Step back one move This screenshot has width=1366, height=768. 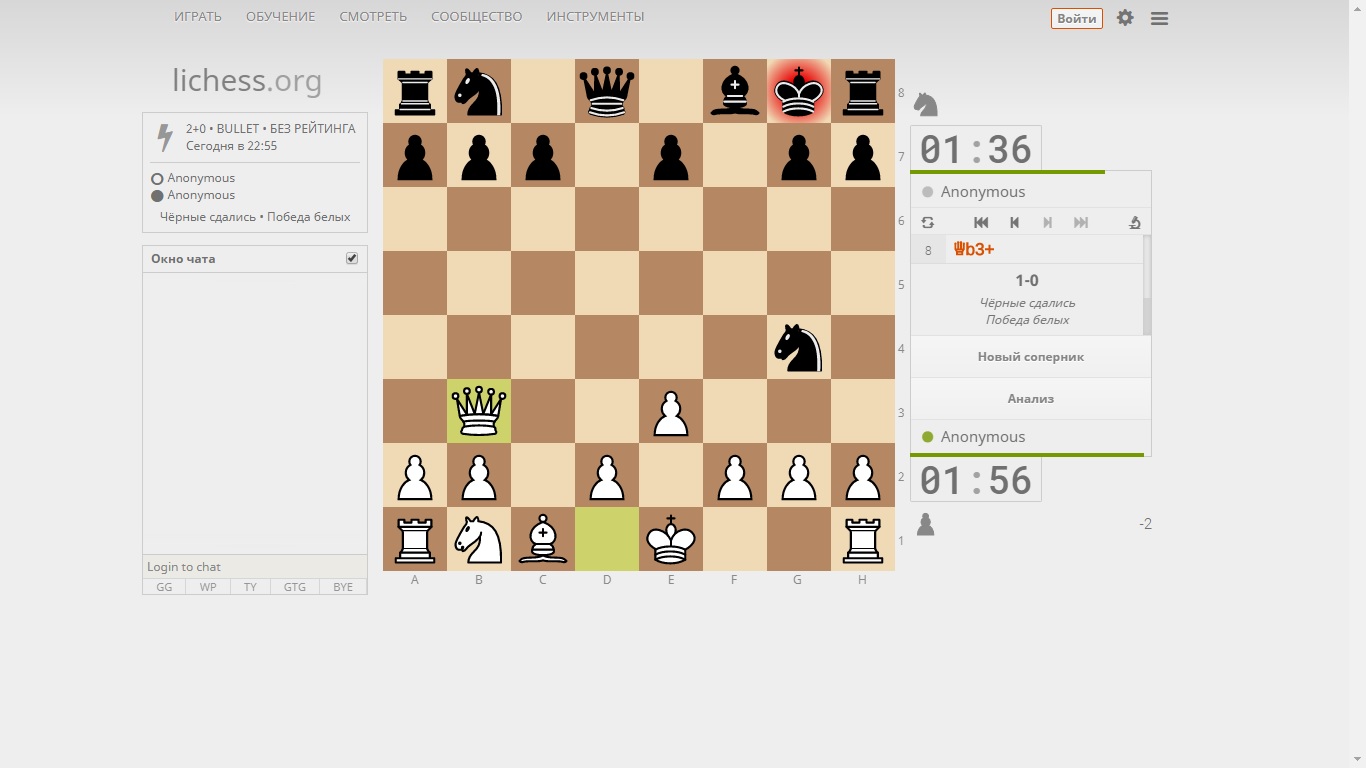[x=1014, y=223]
